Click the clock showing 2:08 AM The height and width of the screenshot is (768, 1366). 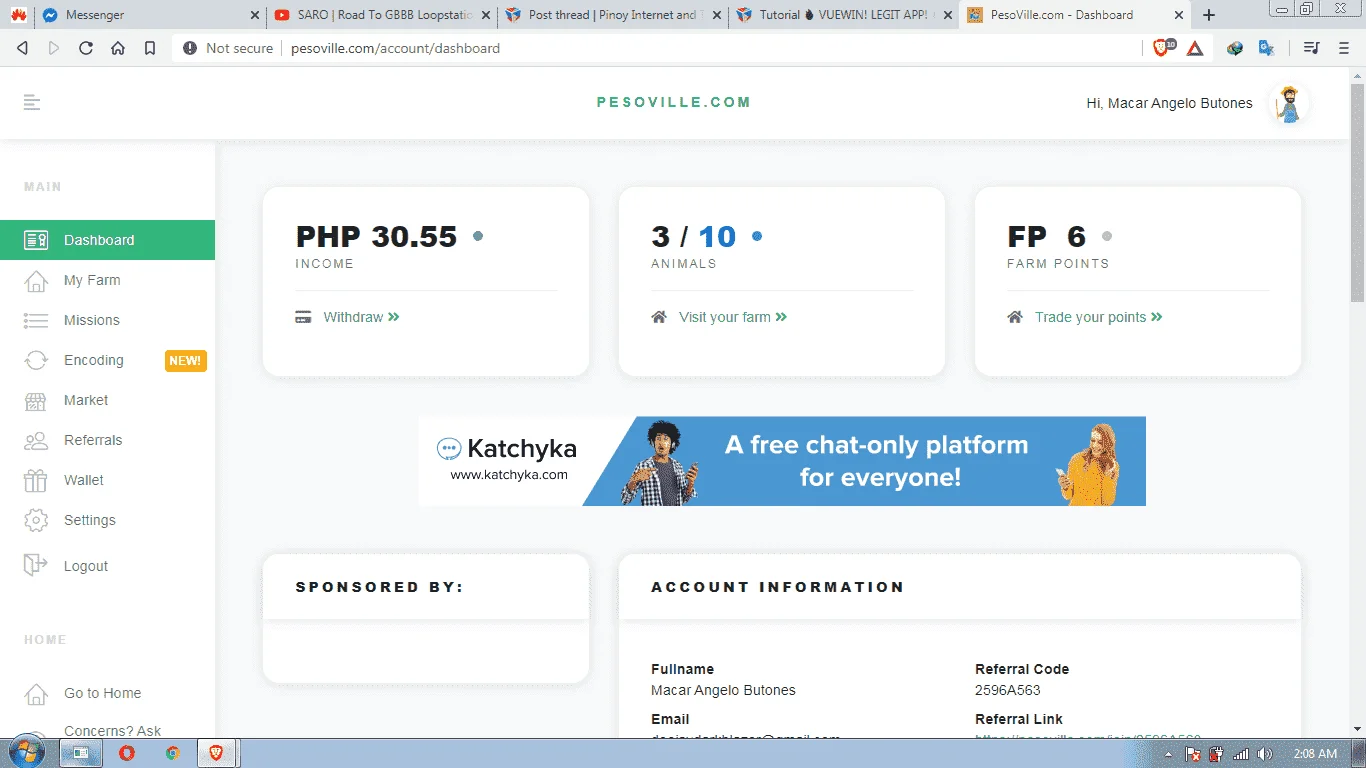pyautogui.click(x=1313, y=754)
